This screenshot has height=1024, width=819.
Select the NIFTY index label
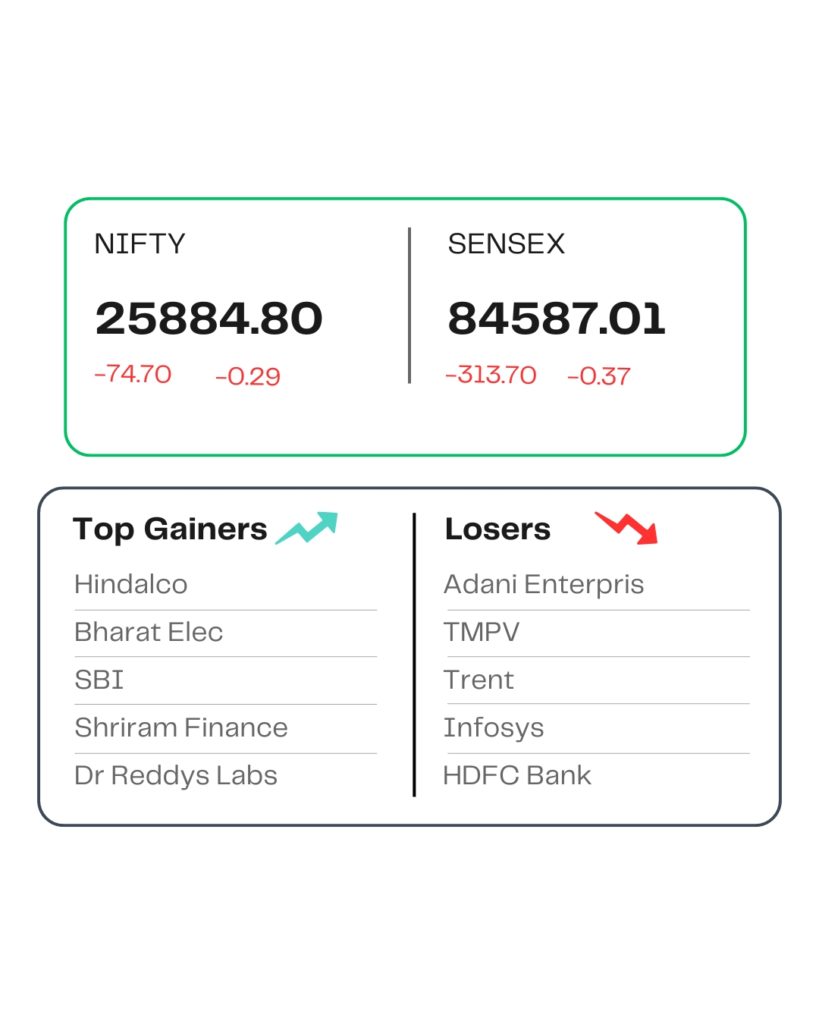pos(139,244)
